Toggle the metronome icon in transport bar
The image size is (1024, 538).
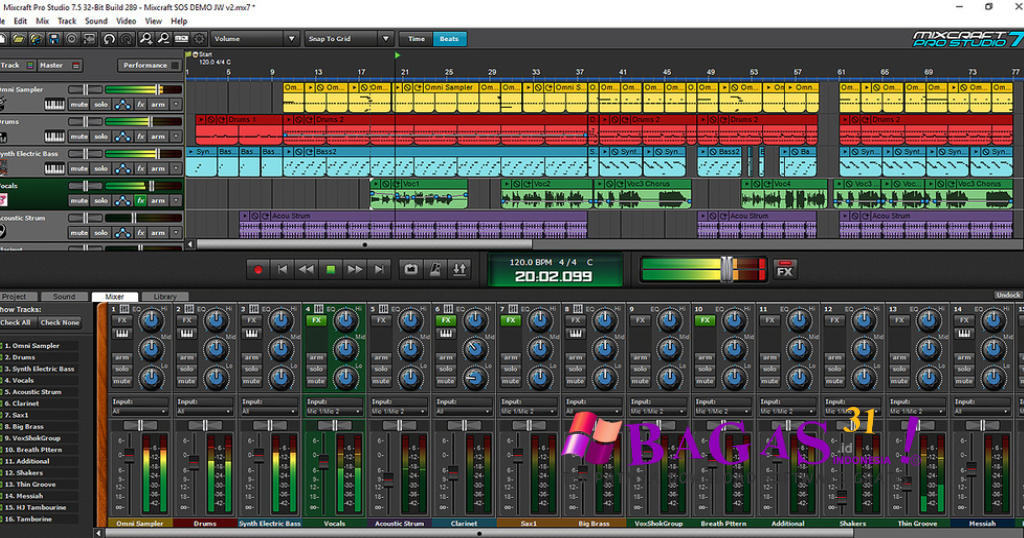click(435, 269)
